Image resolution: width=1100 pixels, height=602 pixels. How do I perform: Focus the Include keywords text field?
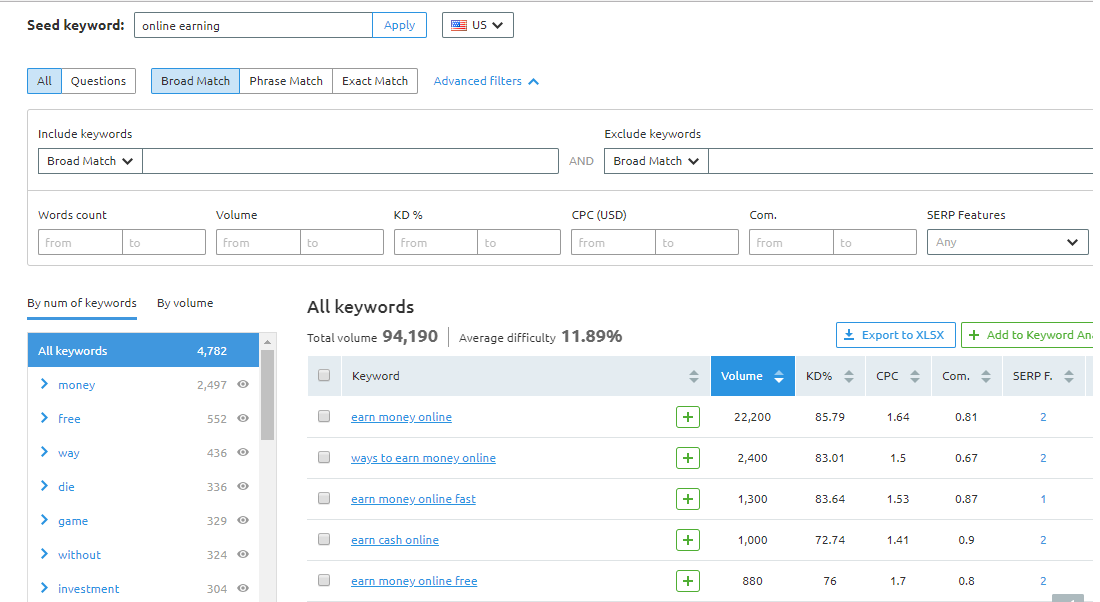[350, 161]
